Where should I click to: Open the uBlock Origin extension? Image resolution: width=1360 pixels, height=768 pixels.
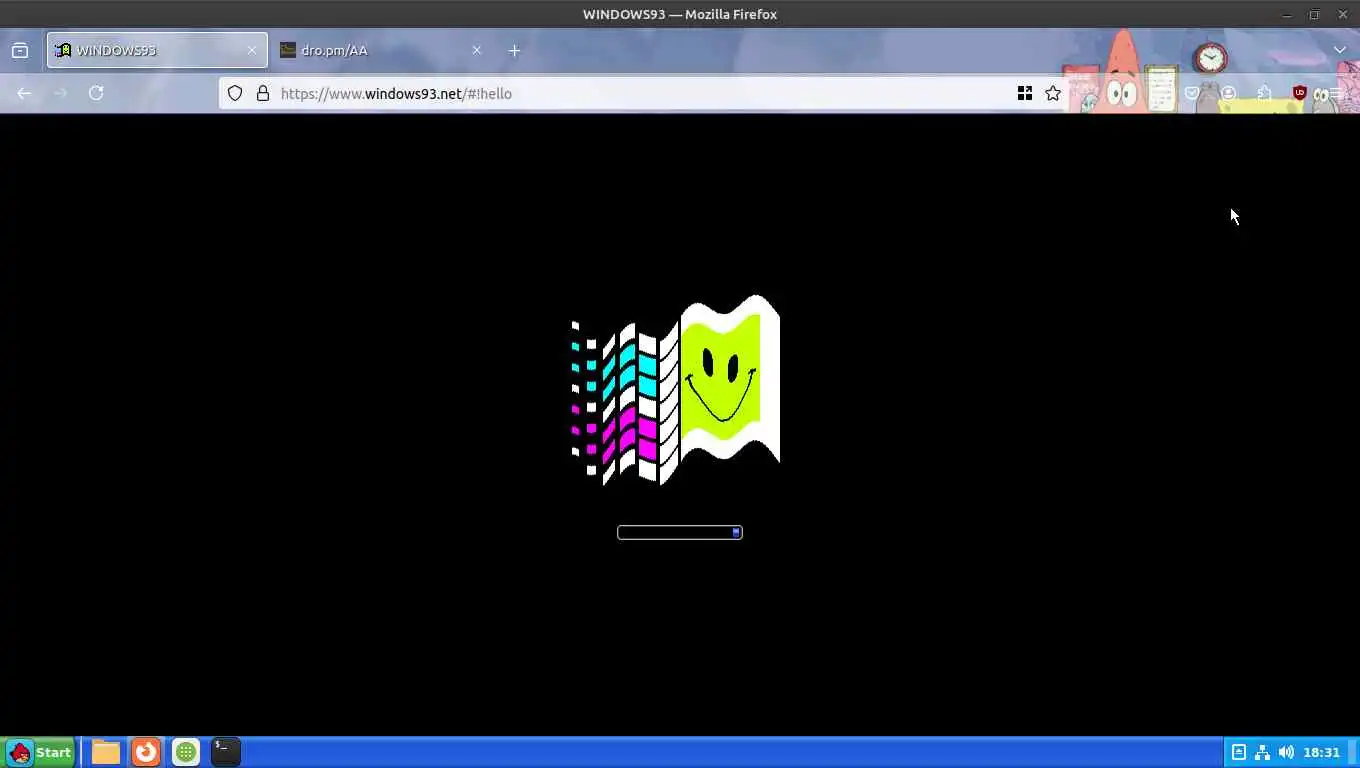tap(1300, 93)
